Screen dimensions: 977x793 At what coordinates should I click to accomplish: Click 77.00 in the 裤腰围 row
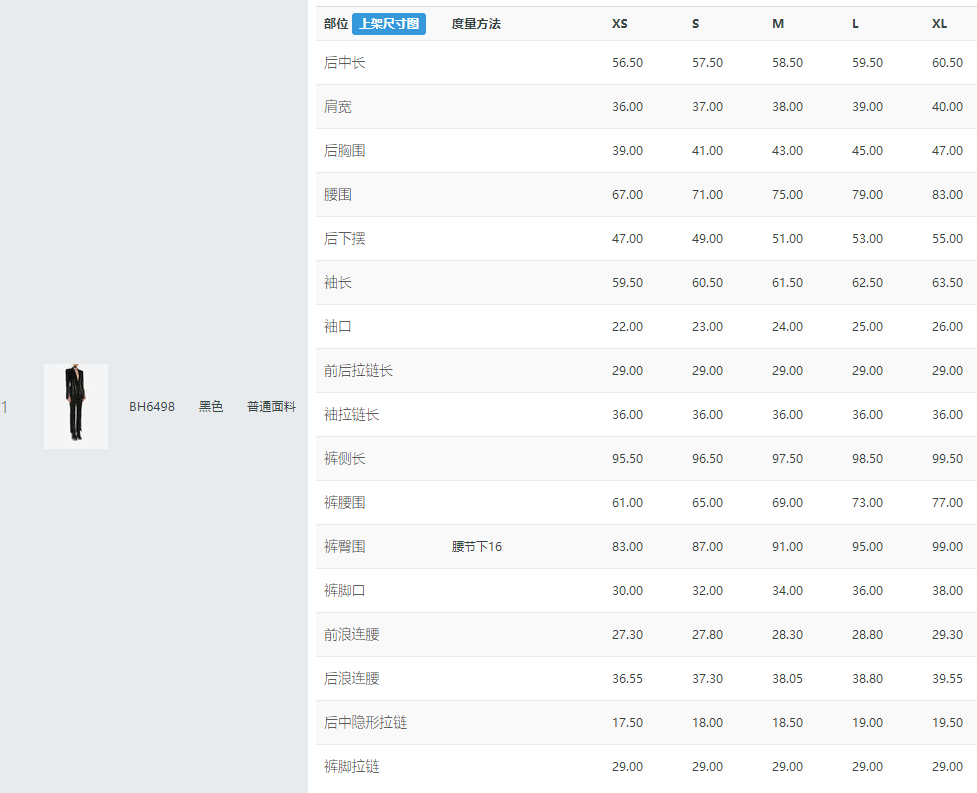click(947, 503)
